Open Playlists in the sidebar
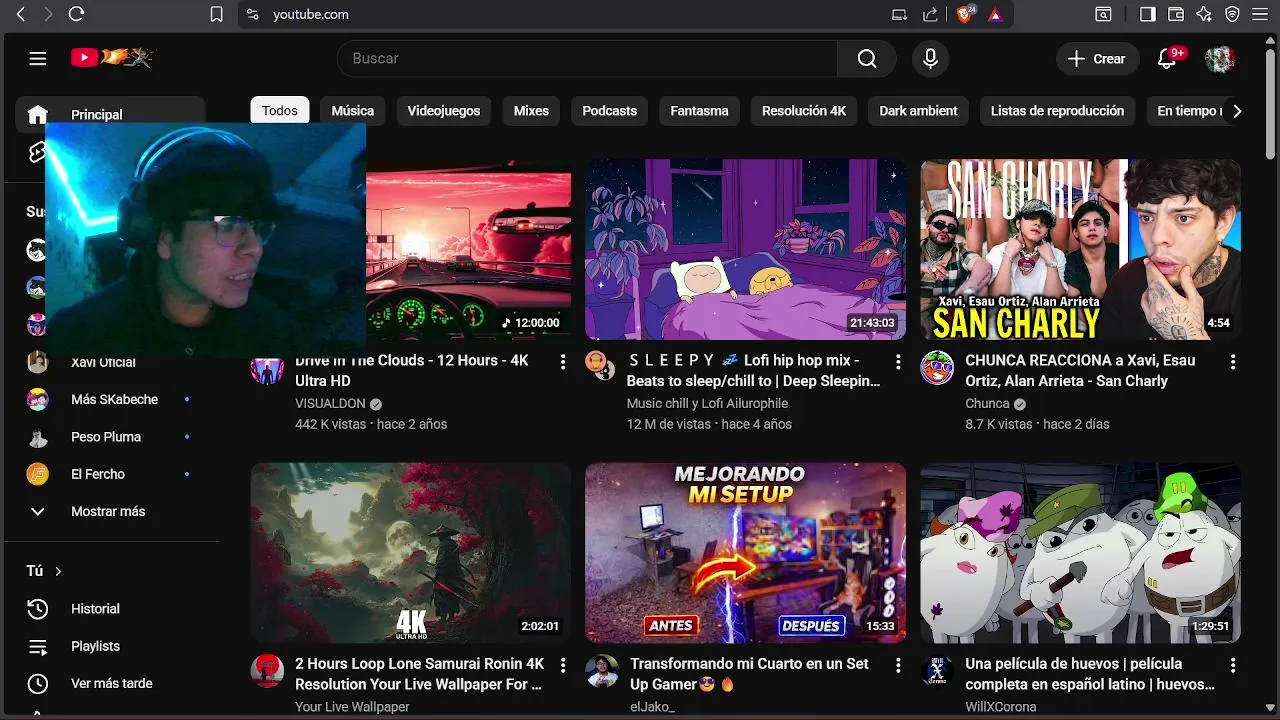1280x720 pixels. pos(110,646)
